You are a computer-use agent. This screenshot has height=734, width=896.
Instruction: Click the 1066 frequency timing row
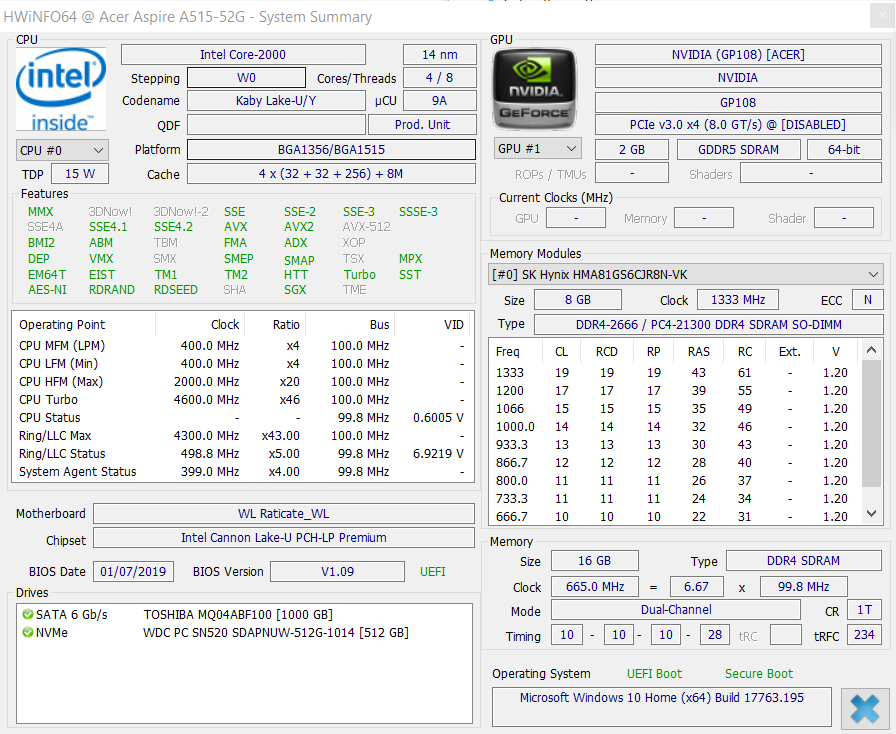(674, 409)
